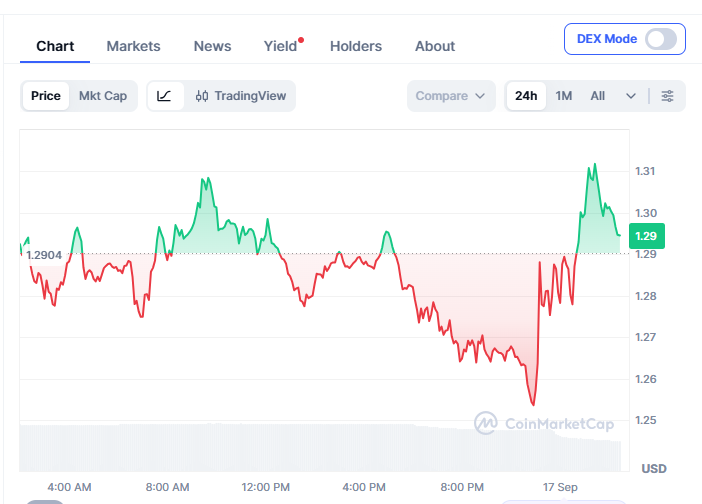The image size is (702, 504).
Task: Open the TradingView candlestick chart
Action: pyautogui.click(x=241, y=96)
